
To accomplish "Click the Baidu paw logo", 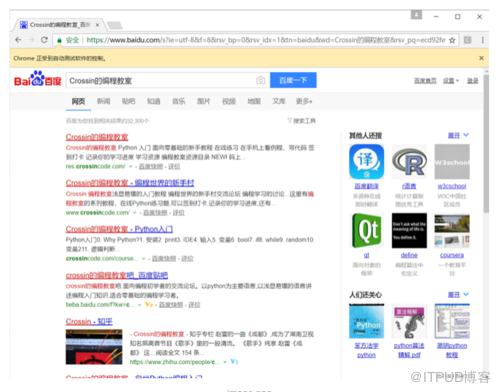I will [x=37, y=78].
